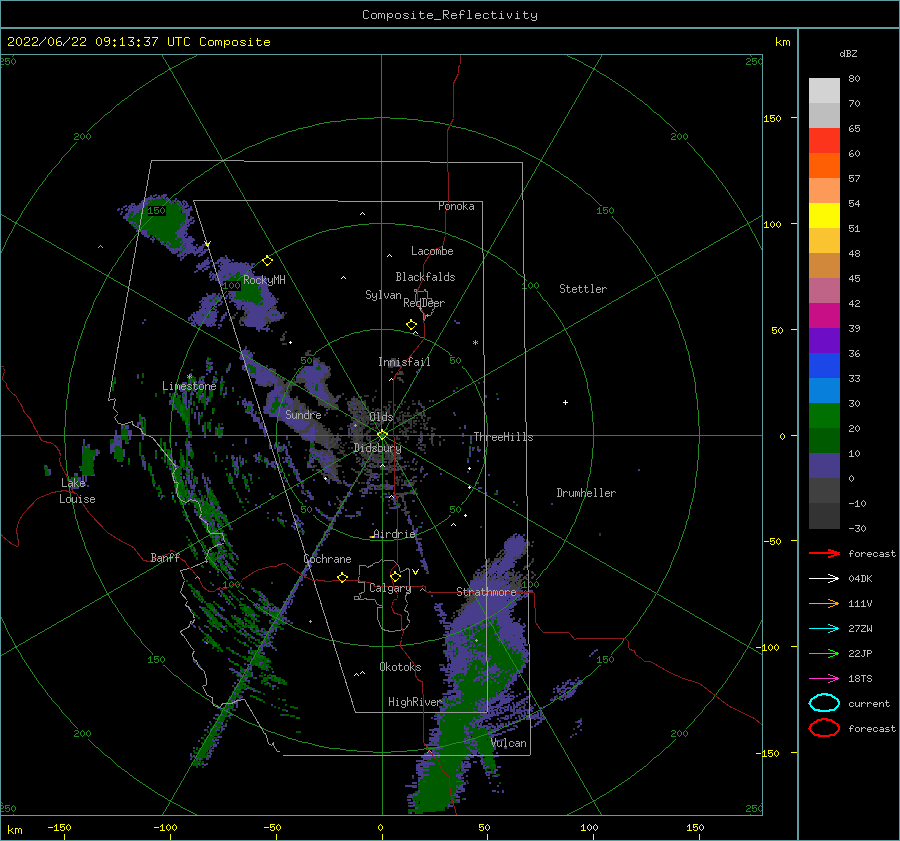Click the light gray 70-80 dBZ swatch
Screen dimensions: 900x841
click(x=824, y=91)
